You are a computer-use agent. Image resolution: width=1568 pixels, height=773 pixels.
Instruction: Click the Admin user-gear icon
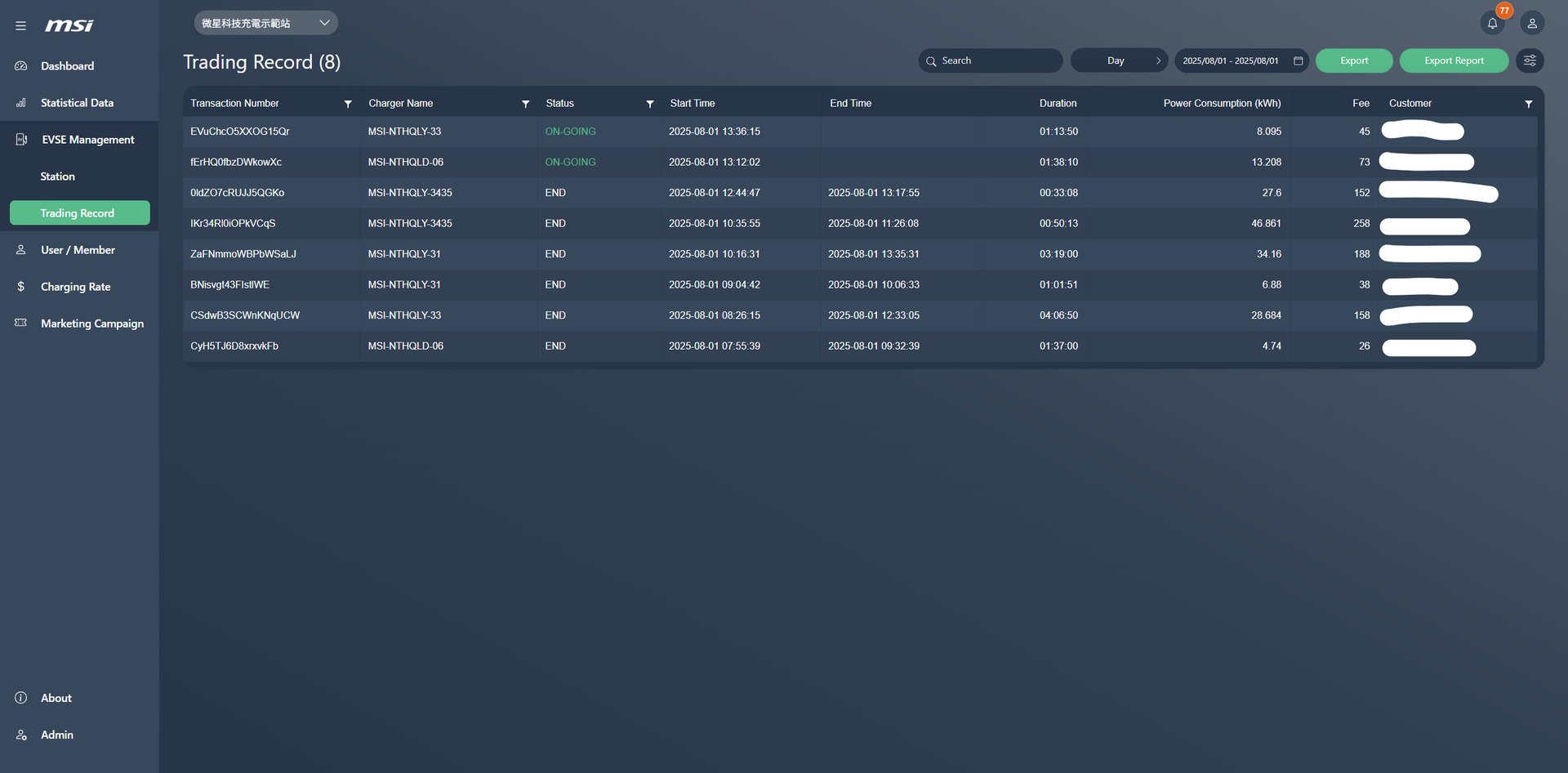click(x=21, y=735)
